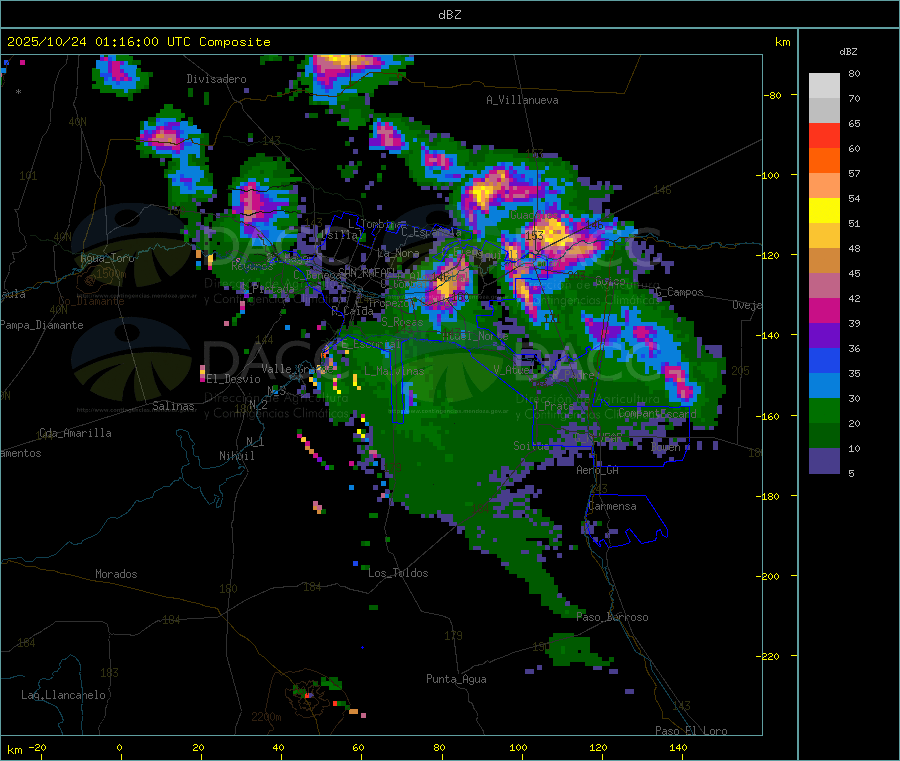Click the red 60-65 dBZ legend swatch
This screenshot has height=761, width=900.
pyautogui.click(x=824, y=135)
